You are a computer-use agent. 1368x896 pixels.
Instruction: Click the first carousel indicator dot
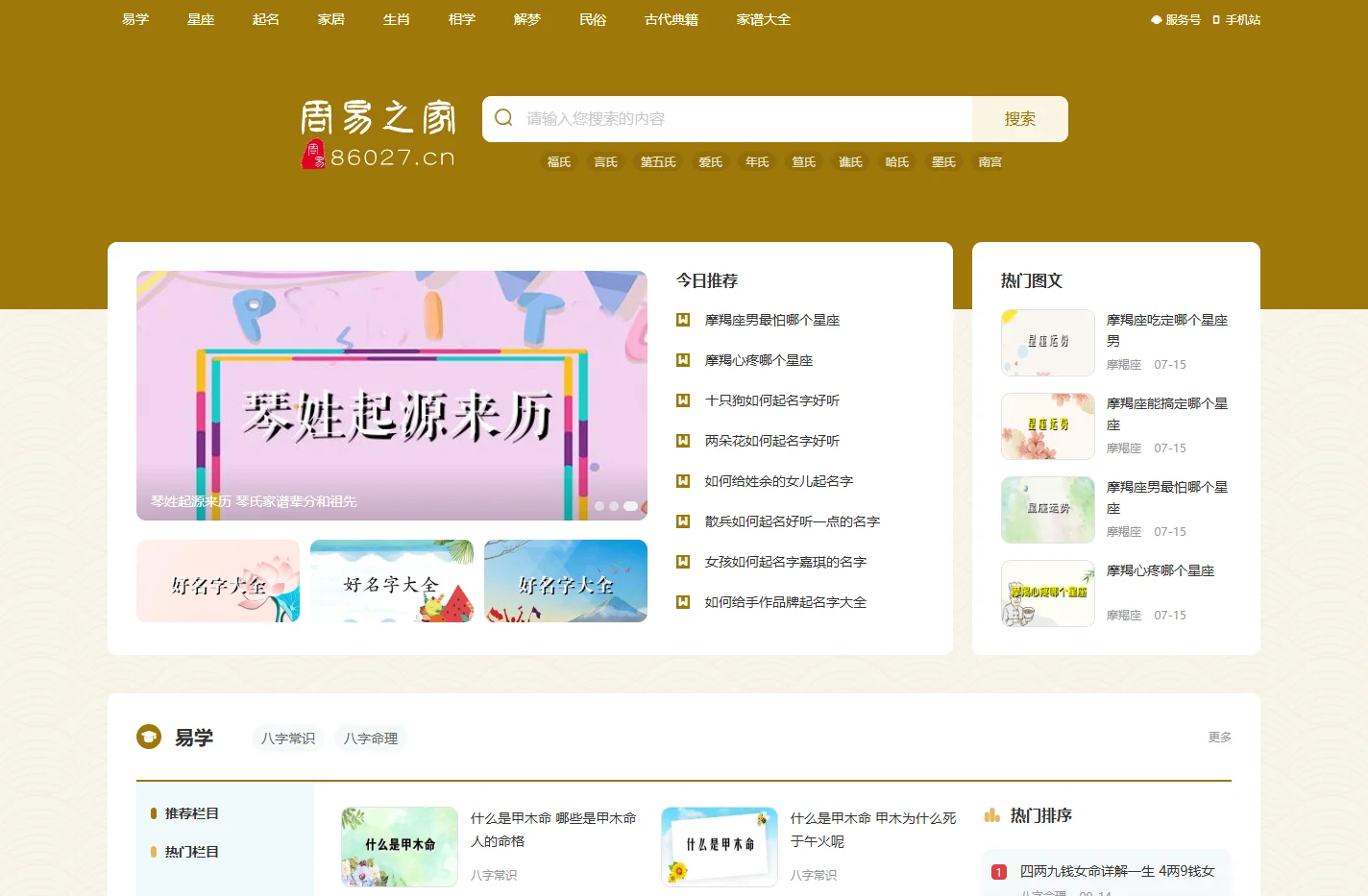coord(599,506)
